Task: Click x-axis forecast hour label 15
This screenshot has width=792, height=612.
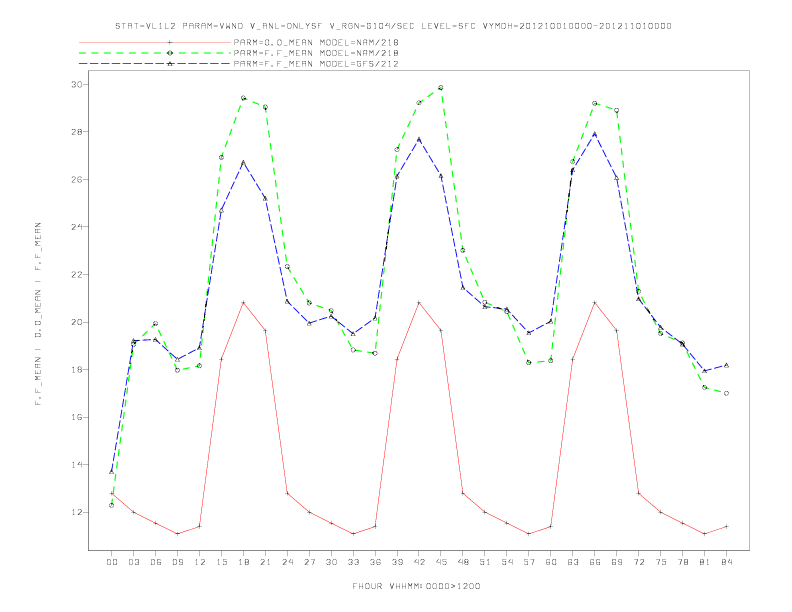Action: [x=221, y=562]
